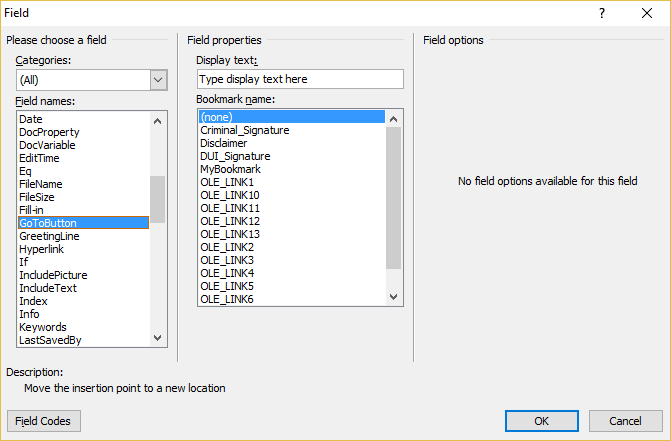This screenshot has width=671, height=441.
Task: Select OLE_LINK10 in the bookmark list
Action: [230, 195]
